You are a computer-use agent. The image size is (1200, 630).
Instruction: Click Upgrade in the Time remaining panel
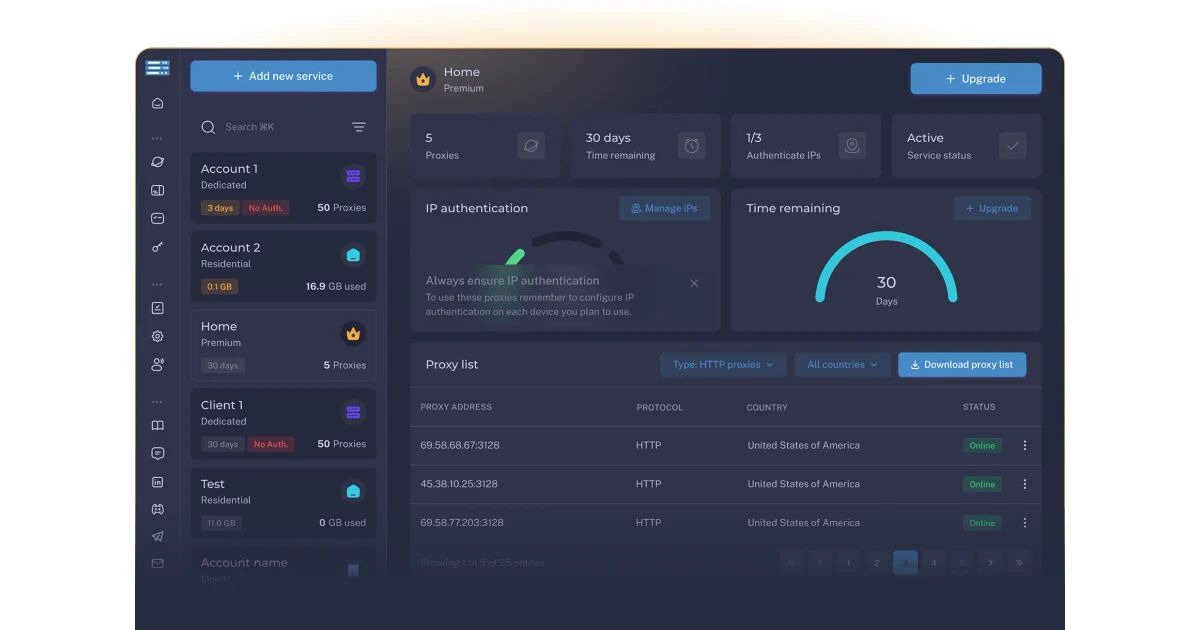[x=992, y=208]
